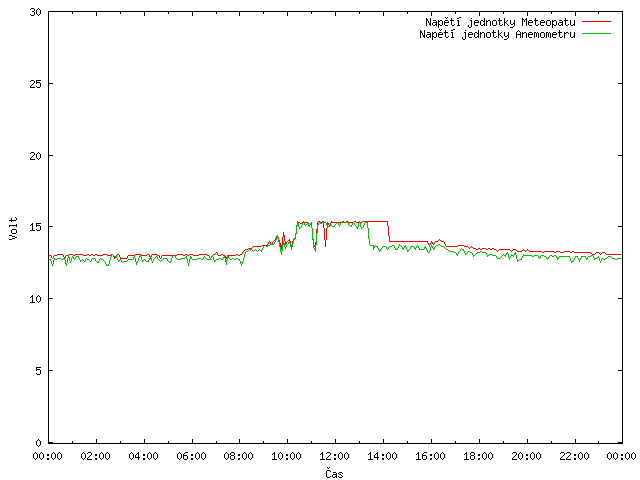
Task: Click the x-axis label 20:00
Action: (526, 456)
